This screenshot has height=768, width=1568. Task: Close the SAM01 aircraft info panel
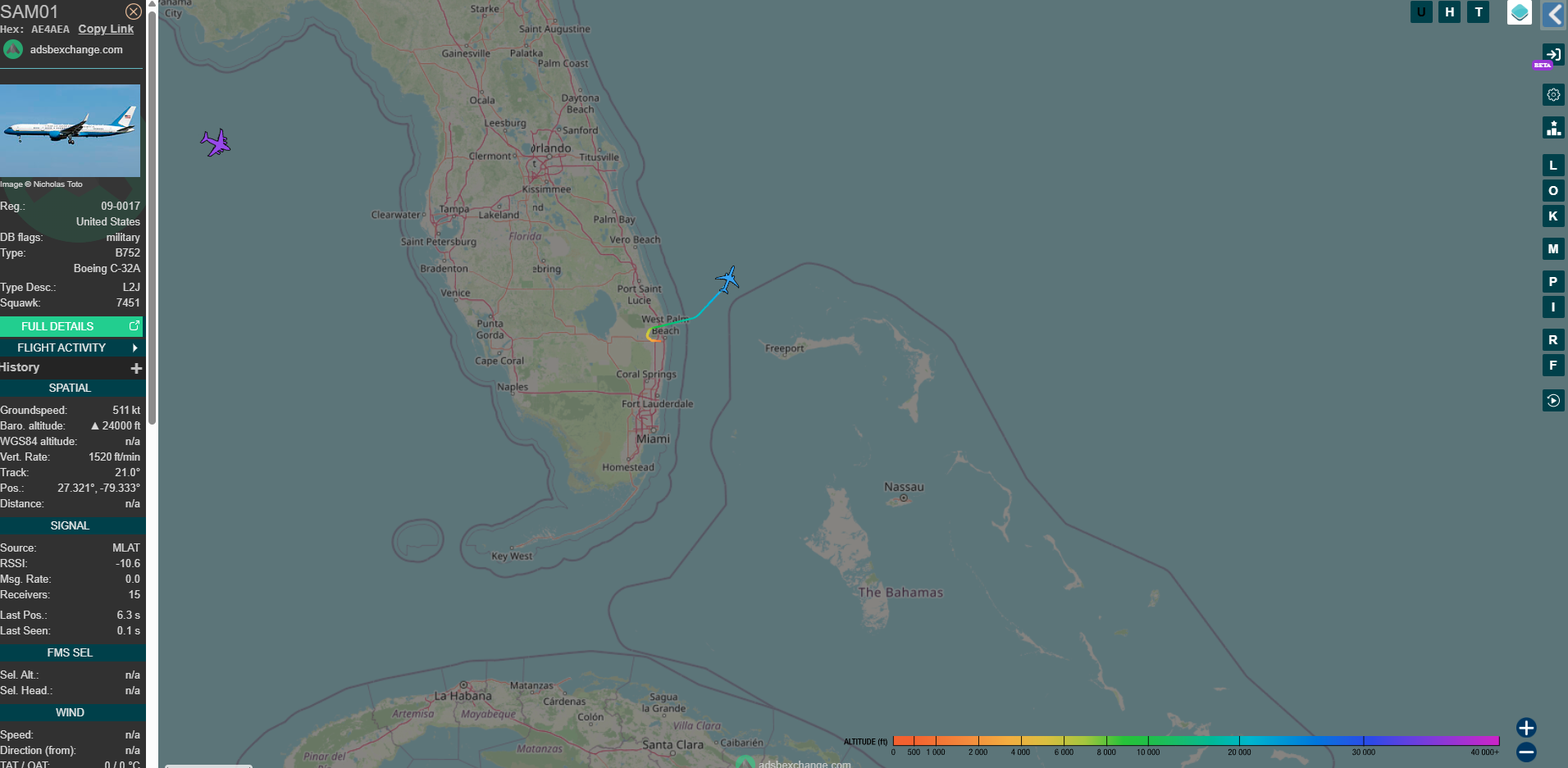point(134,11)
